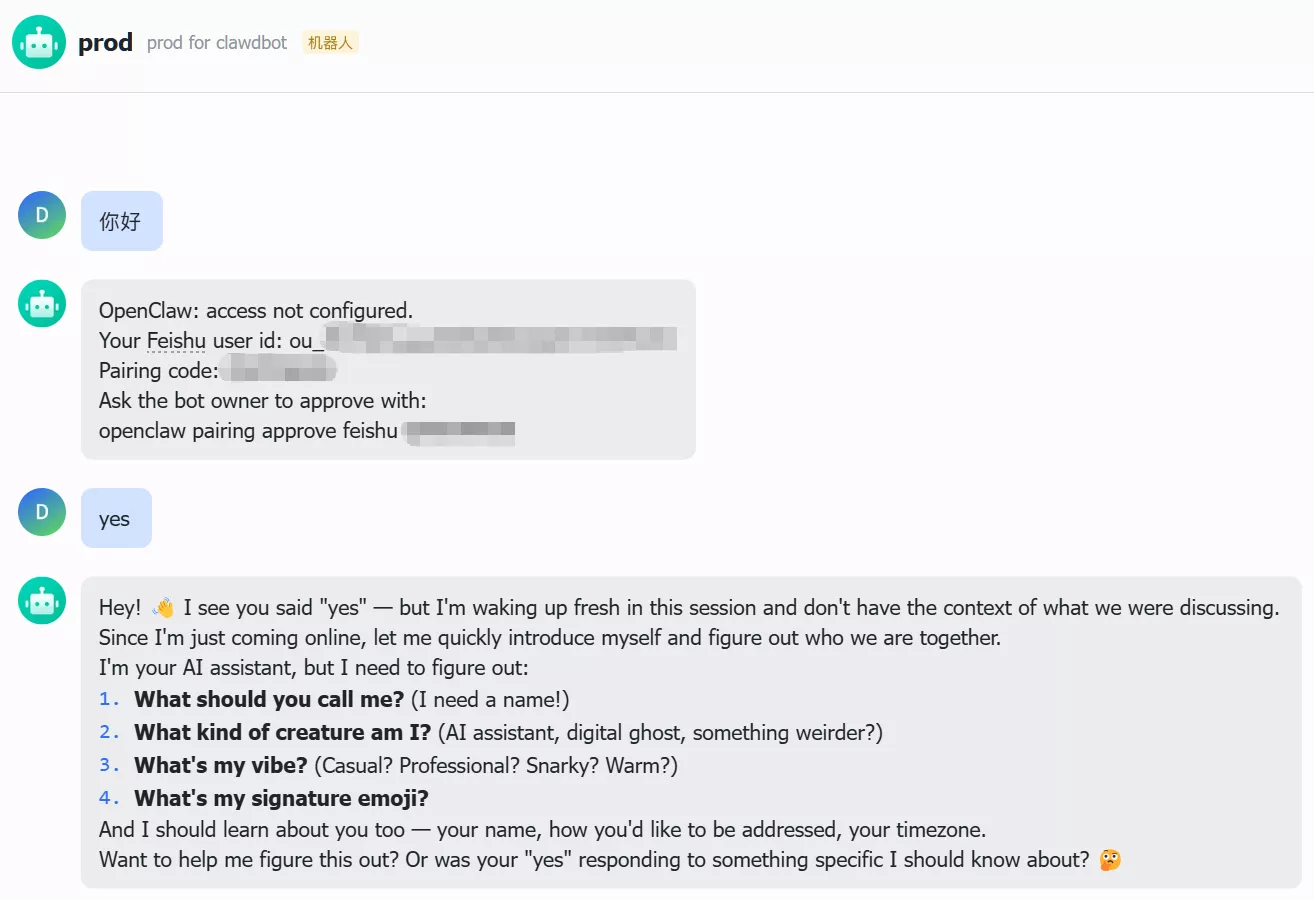Image resolution: width=1314 pixels, height=900 pixels.
Task: Click list item "What kind of creature am I?"
Action: click(x=283, y=733)
